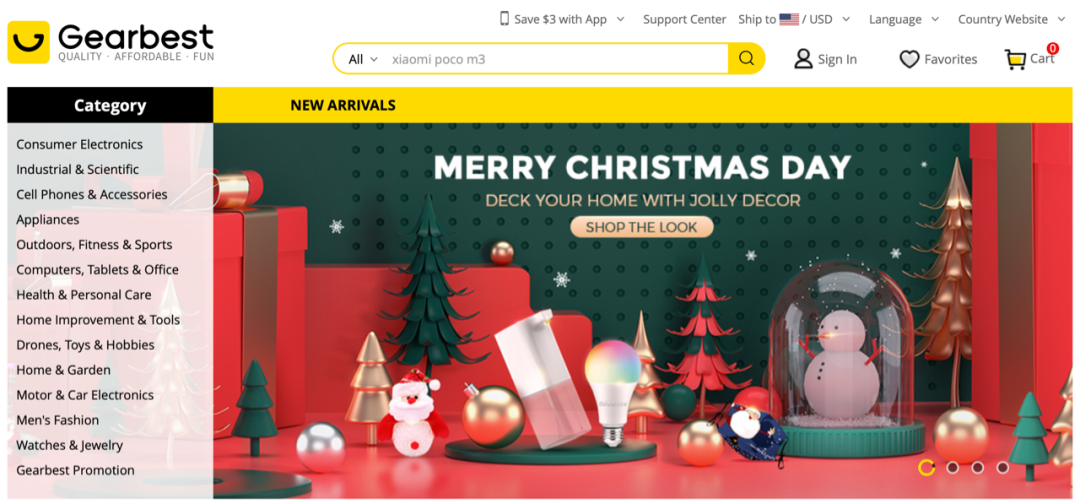Select the third banner slide dot
The height and width of the screenshot is (504, 1080).
(977, 468)
